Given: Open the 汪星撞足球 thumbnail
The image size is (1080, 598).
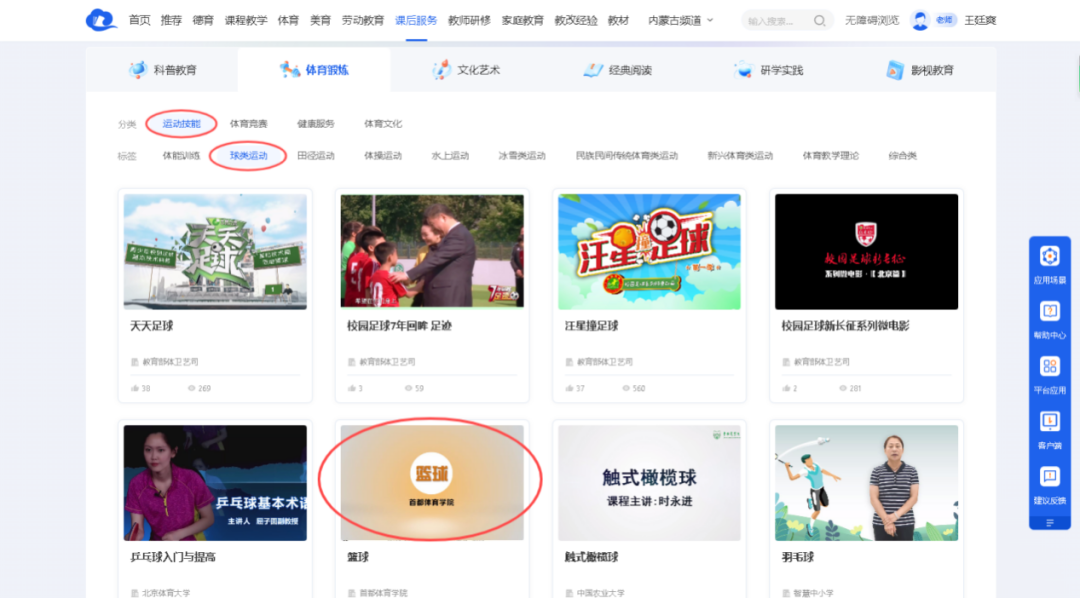Looking at the screenshot, I should (649, 251).
